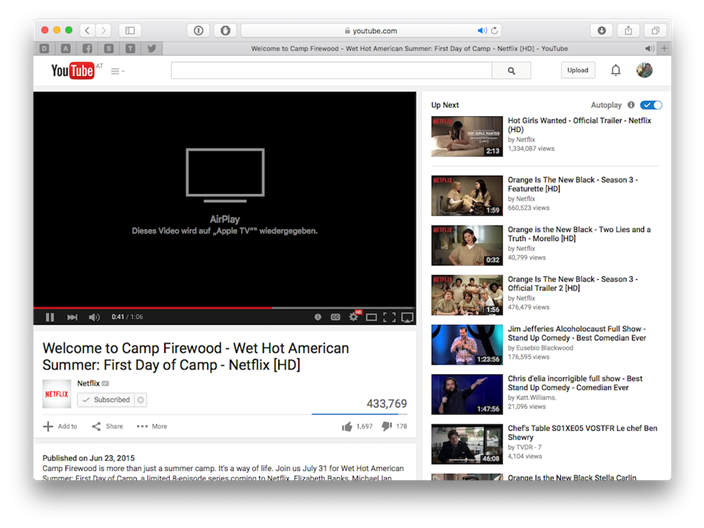This screenshot has height=528, width=704.
Task: Open Safari downloads
Action: (602, 31)
